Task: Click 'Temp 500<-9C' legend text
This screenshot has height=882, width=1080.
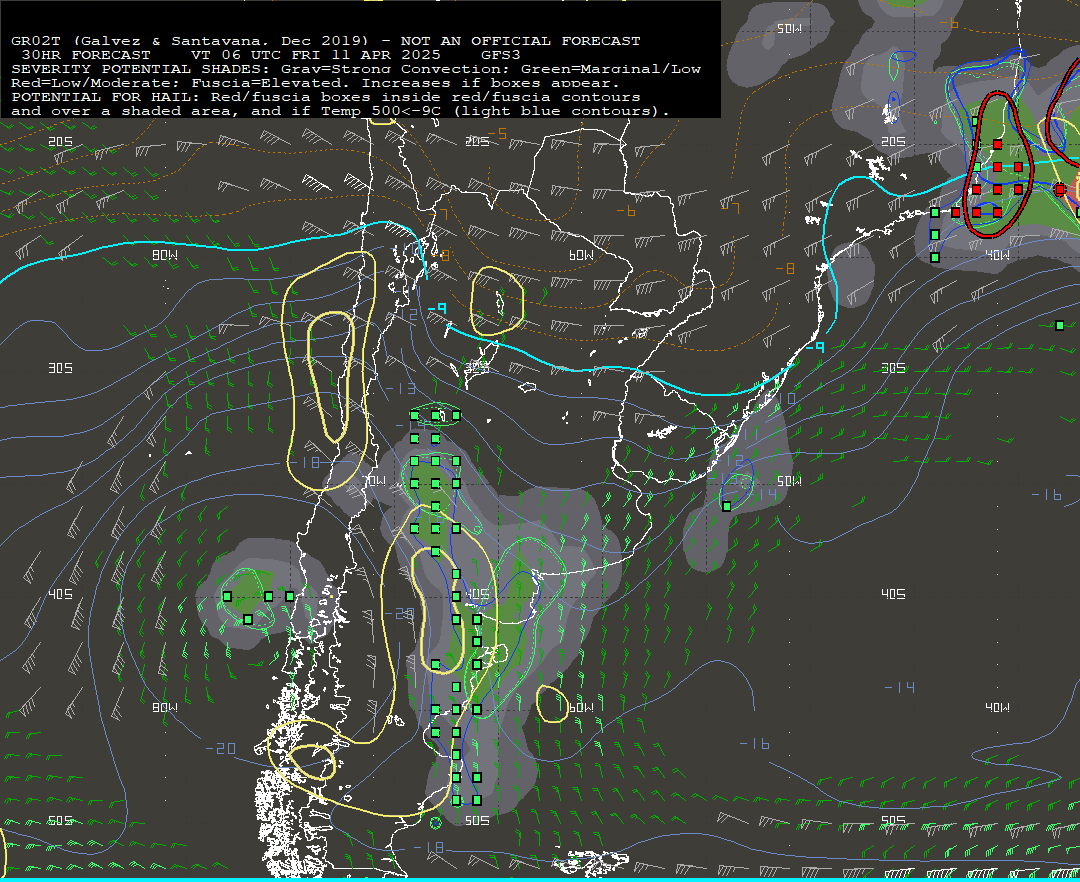Action: [380, 111]
